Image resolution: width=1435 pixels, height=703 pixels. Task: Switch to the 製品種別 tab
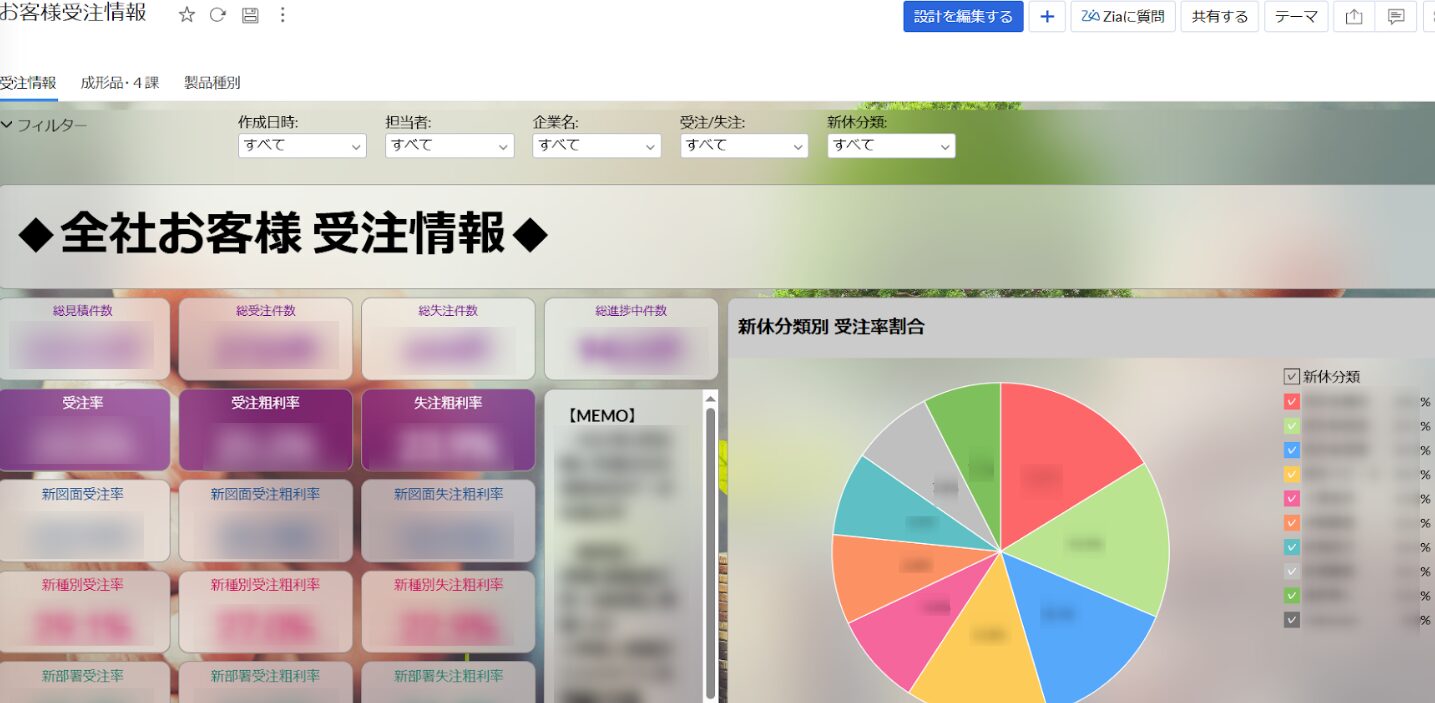[x=212, y=83]
